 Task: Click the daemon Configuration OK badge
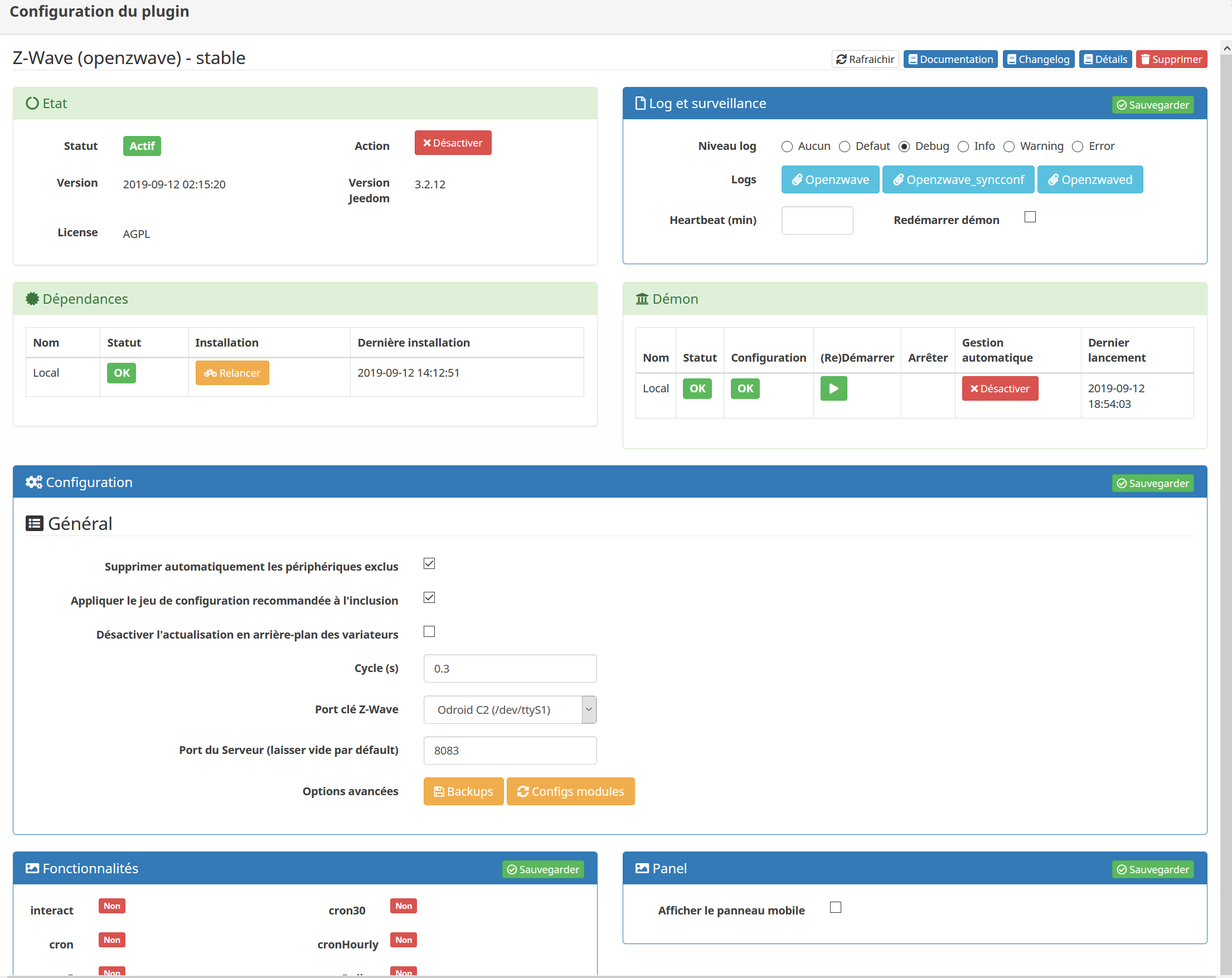point(745,388)
